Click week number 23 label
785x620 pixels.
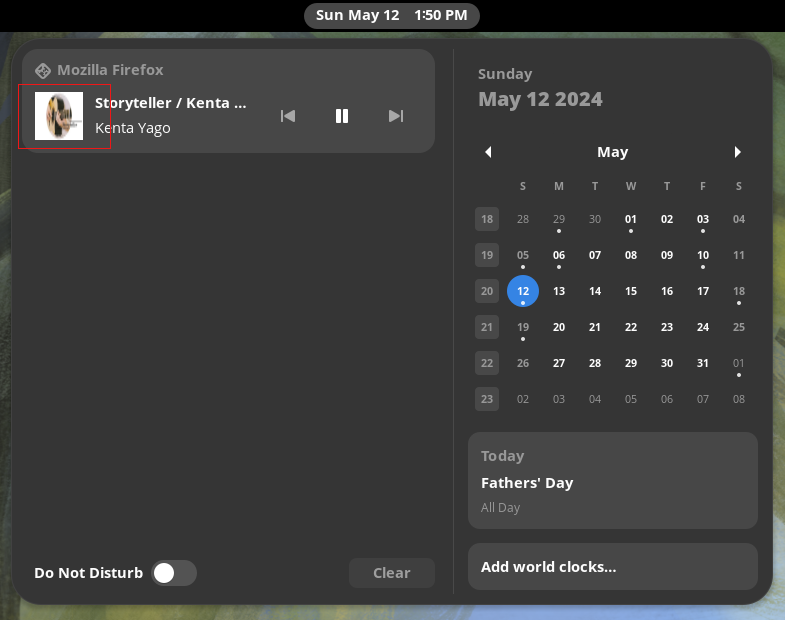click(x=487, y=399)
